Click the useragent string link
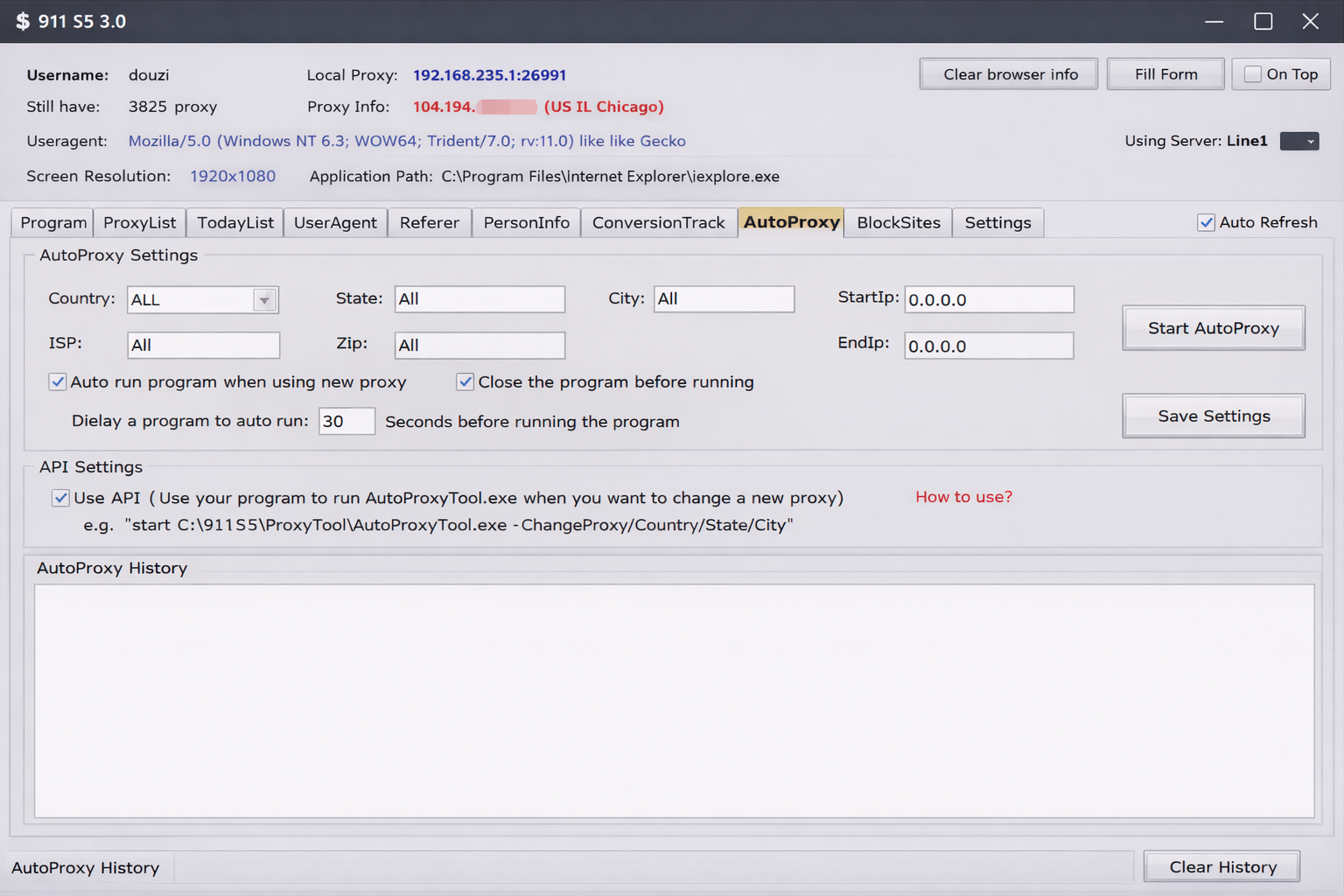Viewport: 1344px width, 896px height. [407, 141]
